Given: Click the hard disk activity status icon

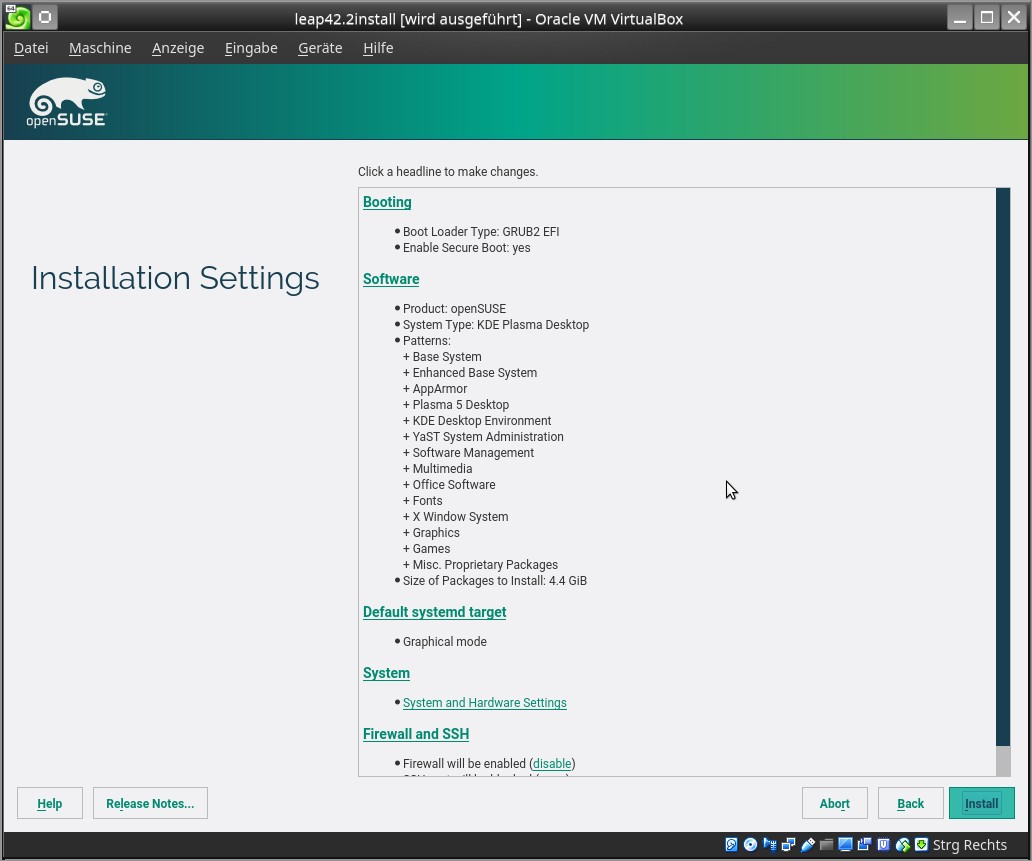Looking at the screenshot, I should (731, 845).
